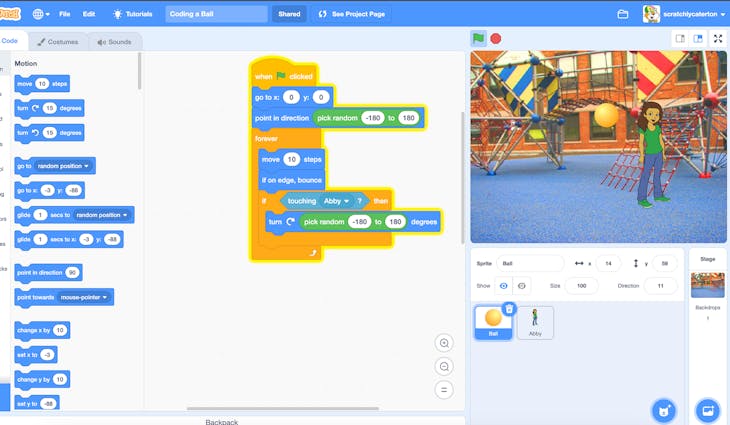
Task: Delete the Ball sprite with trash icon
Action: [509, 309]
